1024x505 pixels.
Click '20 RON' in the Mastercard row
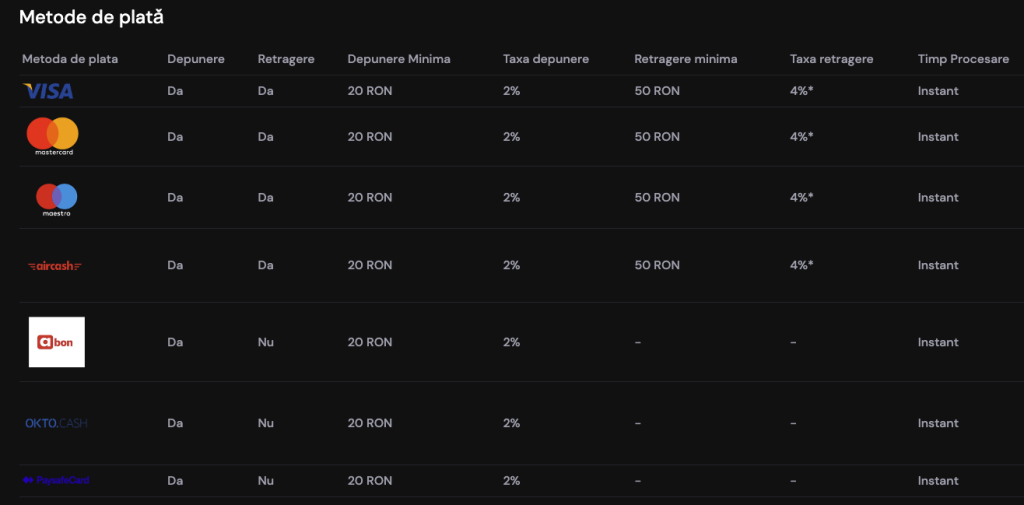(x=370, y=137)
